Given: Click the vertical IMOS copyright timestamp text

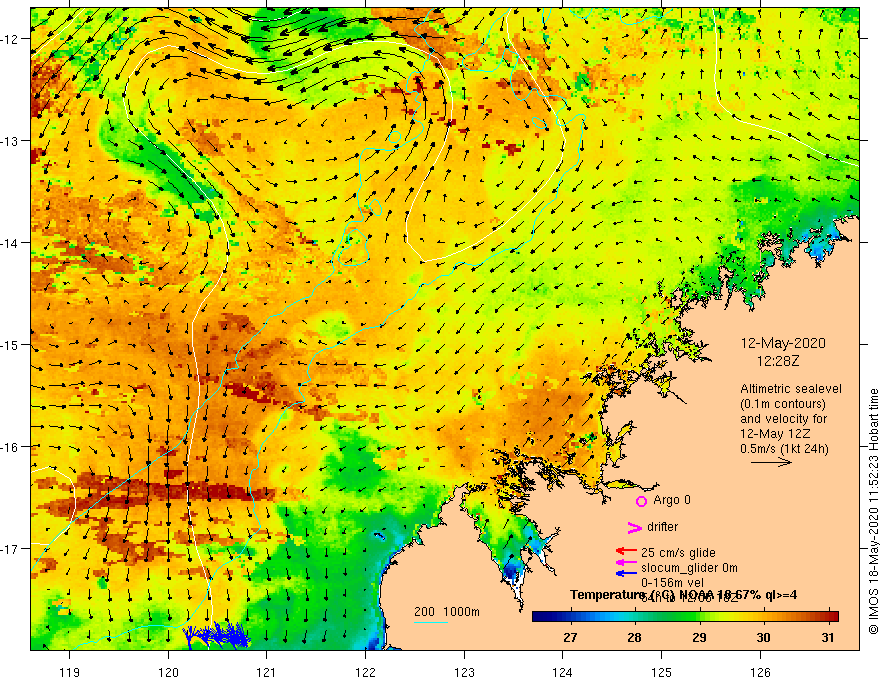Looking at the screenshot, I should (x=873, y=511).
